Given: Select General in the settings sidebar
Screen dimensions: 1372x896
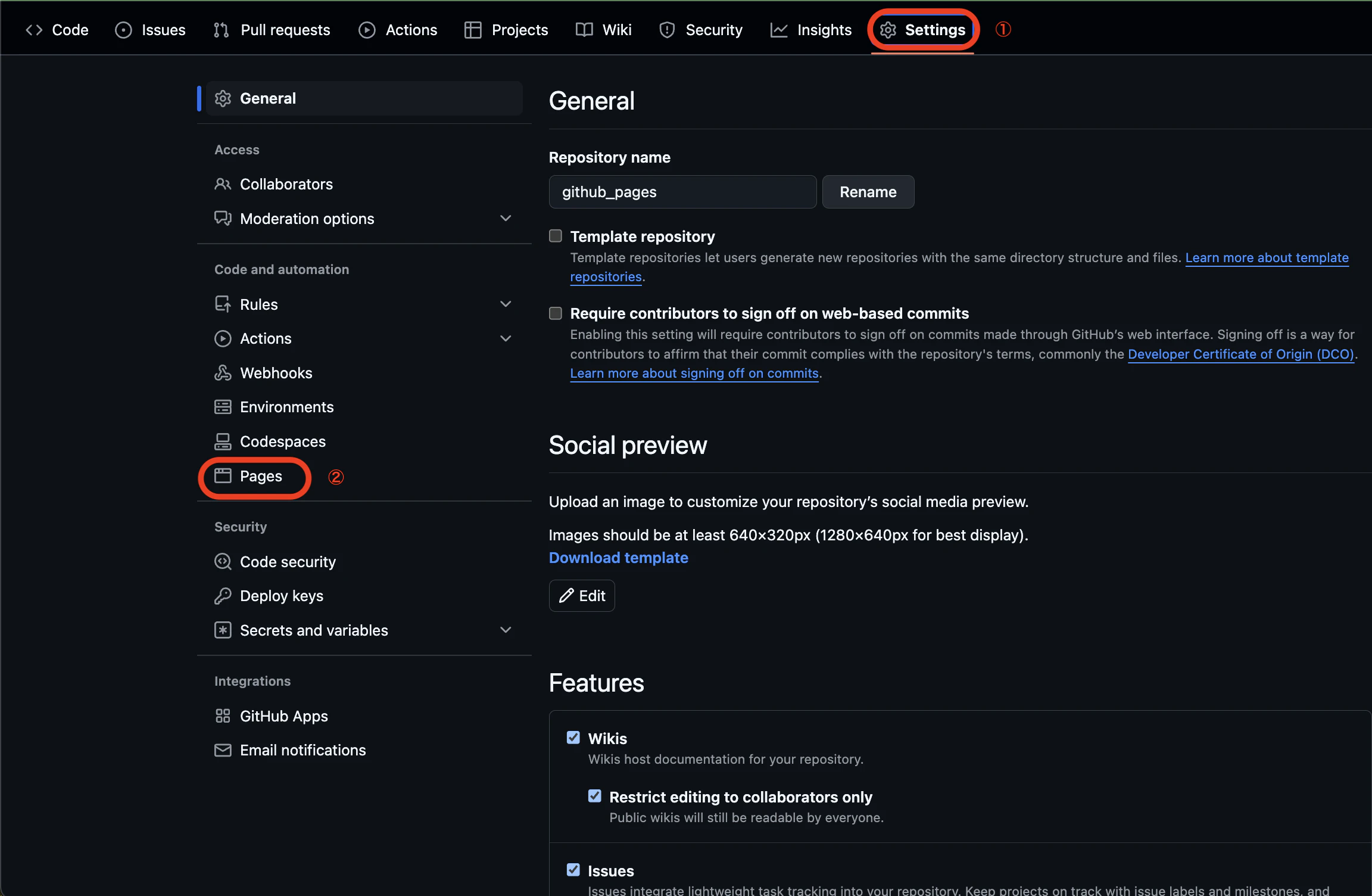Looking at the screenshot, I should point(364,98).
